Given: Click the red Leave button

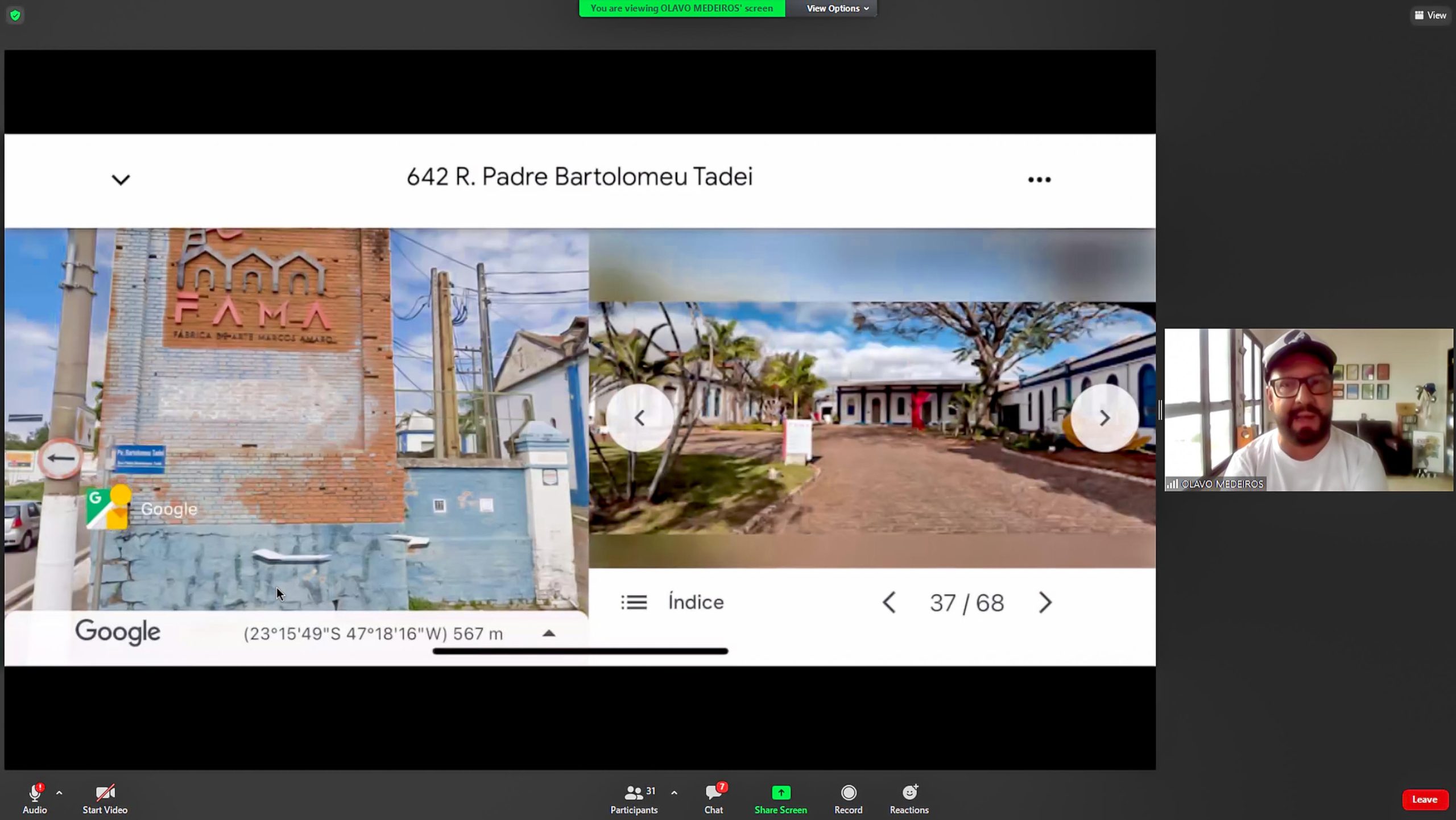Looking at the screenshot, I should click(x=1424, y=800).
